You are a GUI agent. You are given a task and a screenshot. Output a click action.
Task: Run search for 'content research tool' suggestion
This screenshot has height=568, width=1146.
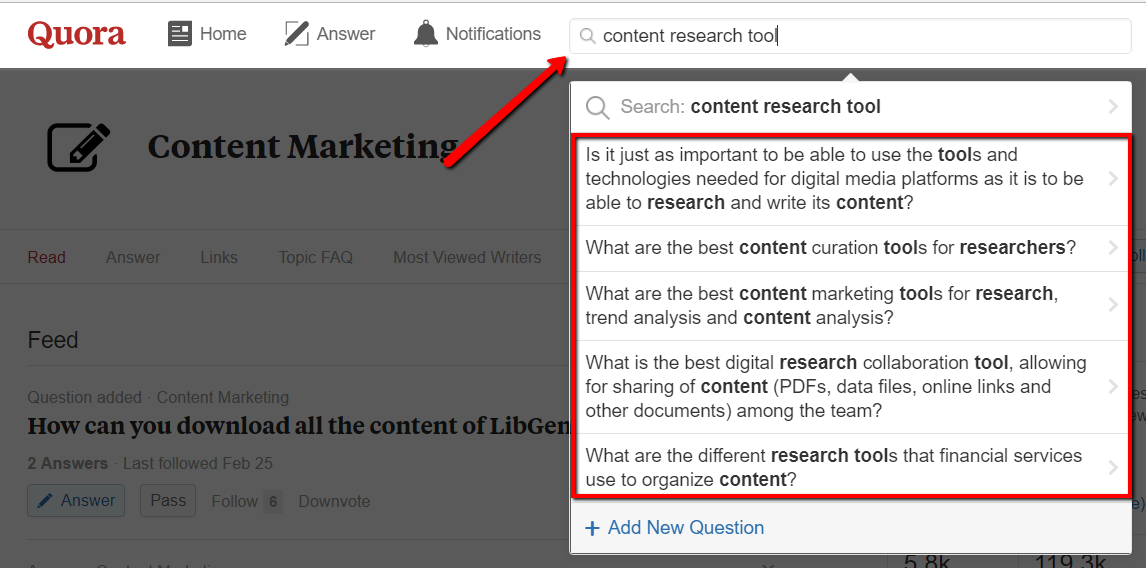[x=851, y=107]
